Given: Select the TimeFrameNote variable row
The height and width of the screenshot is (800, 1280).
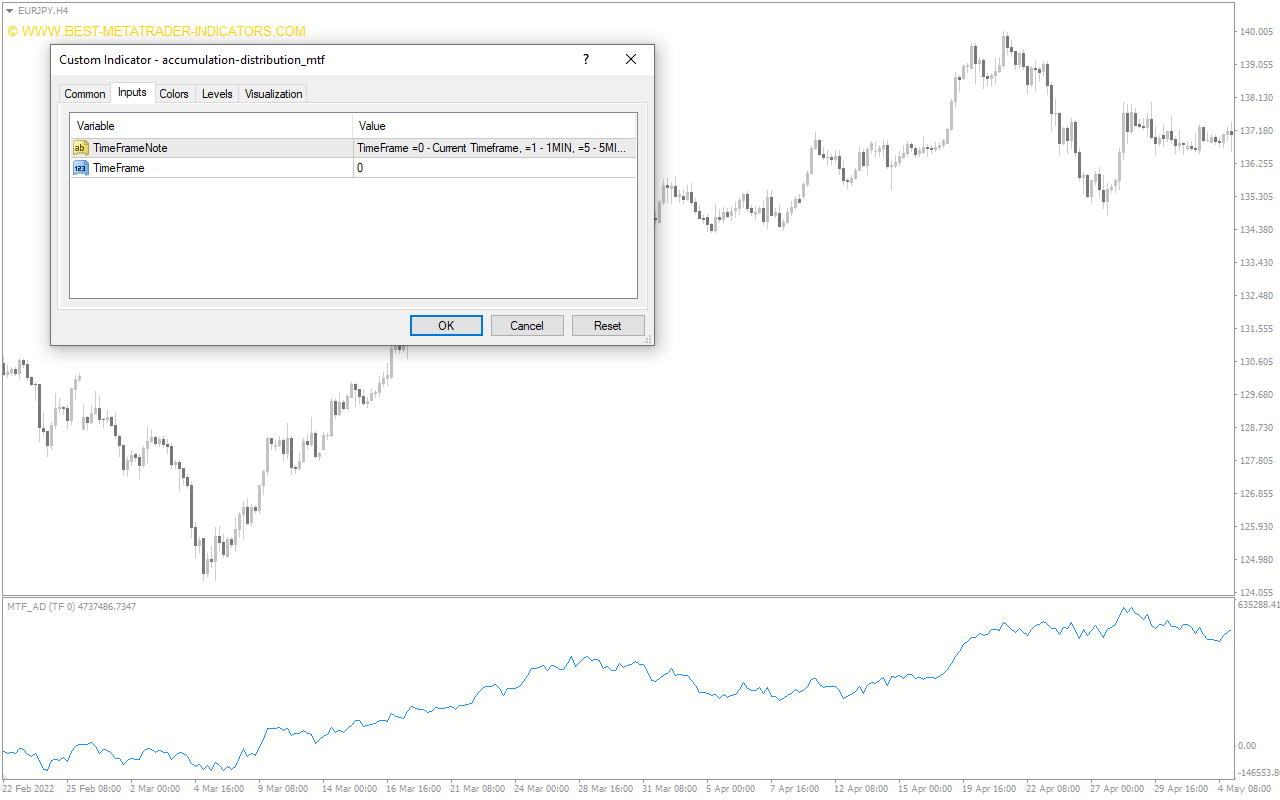Looking at the screenshot, I should pos(353,148).
